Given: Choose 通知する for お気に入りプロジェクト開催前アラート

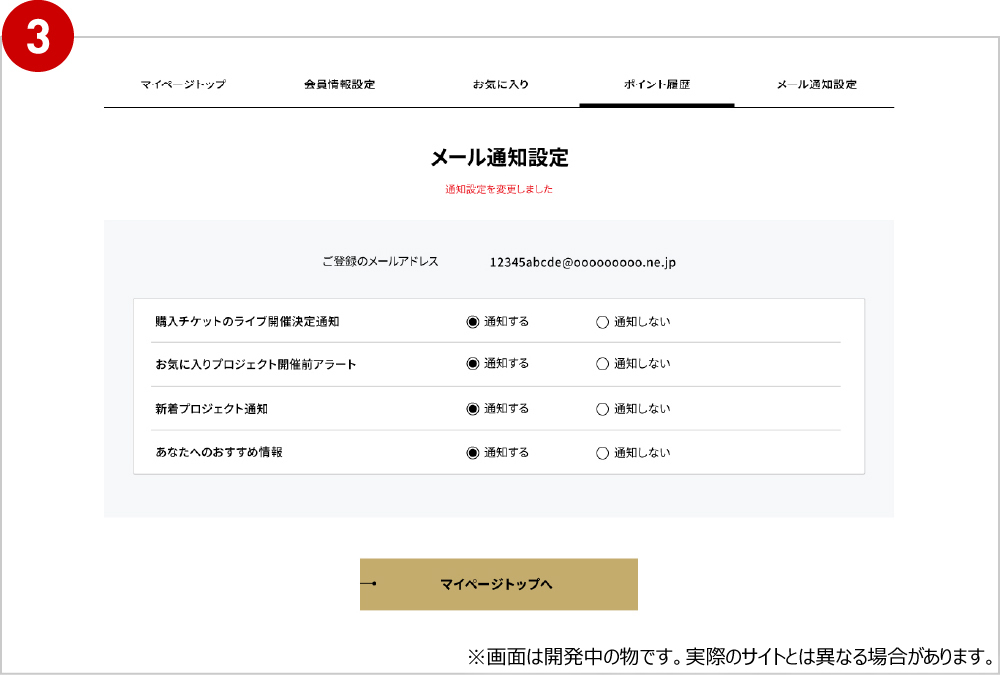Looking at the screenshot, I should 473,364.
